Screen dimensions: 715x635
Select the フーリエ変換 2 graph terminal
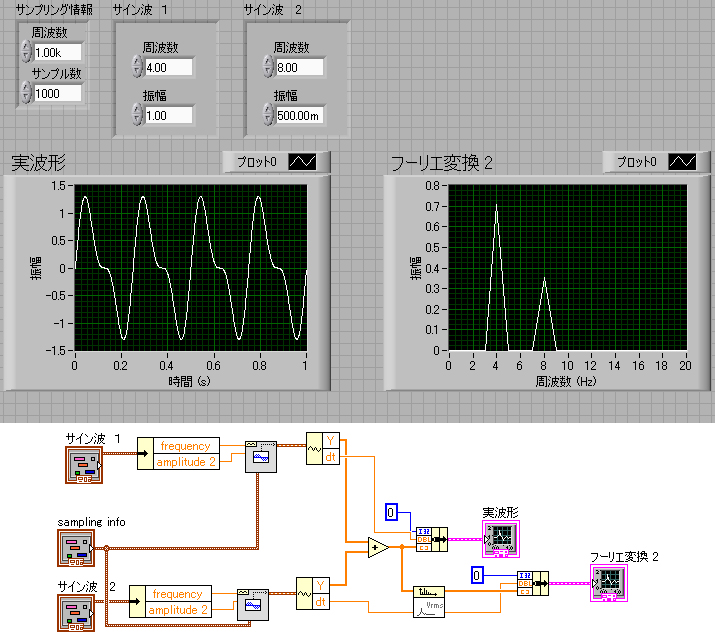[607, 584]
